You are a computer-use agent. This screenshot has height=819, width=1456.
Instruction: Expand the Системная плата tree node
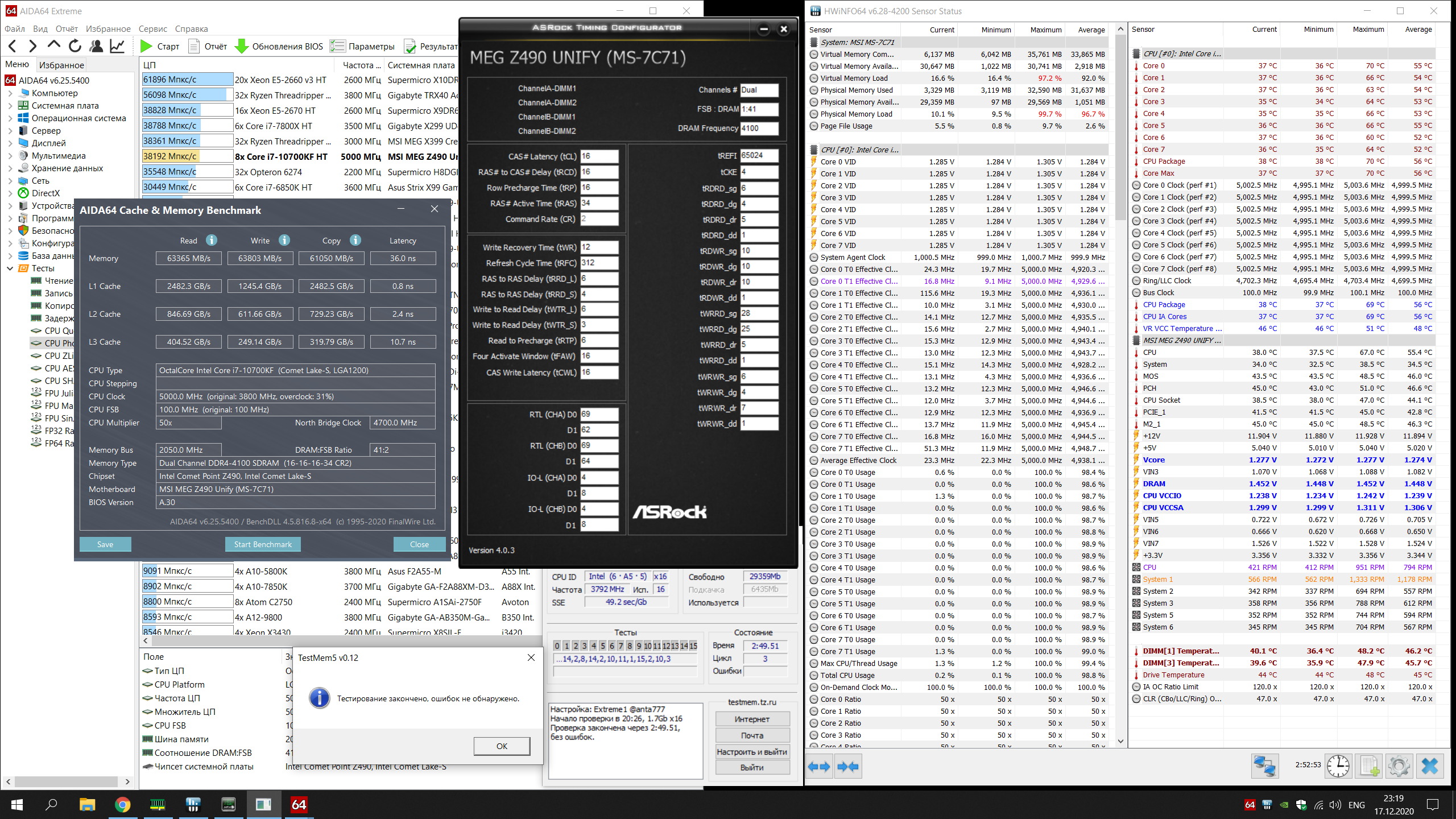pos(10,106)
